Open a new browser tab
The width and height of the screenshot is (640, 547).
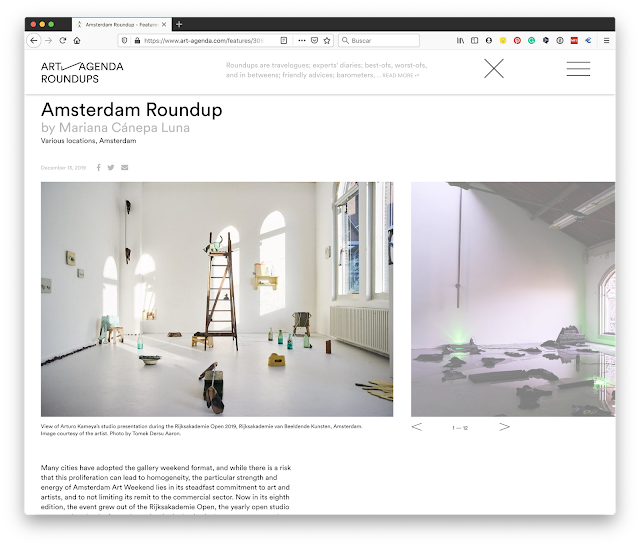179,24
